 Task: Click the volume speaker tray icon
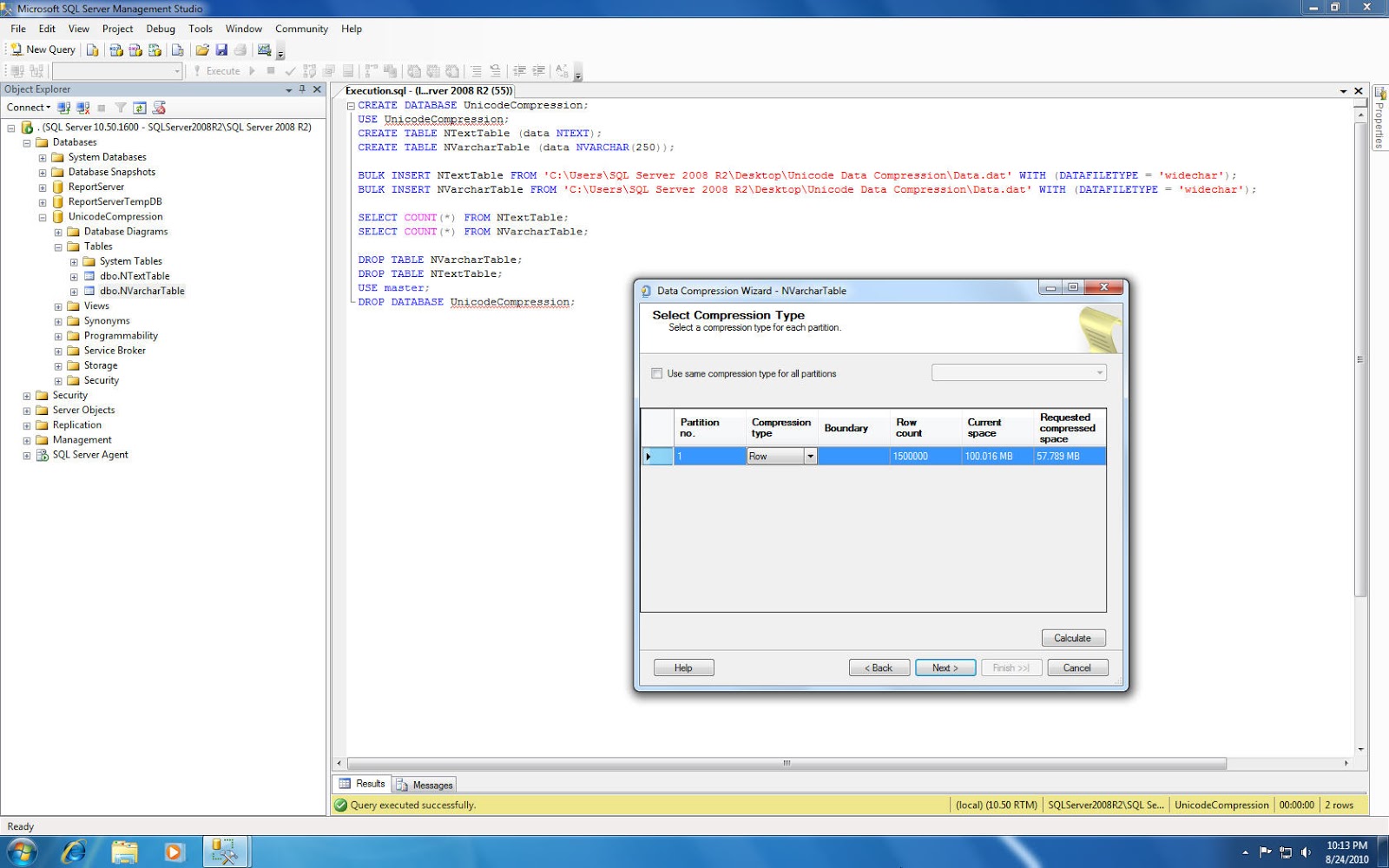[x=1306, y=852]
